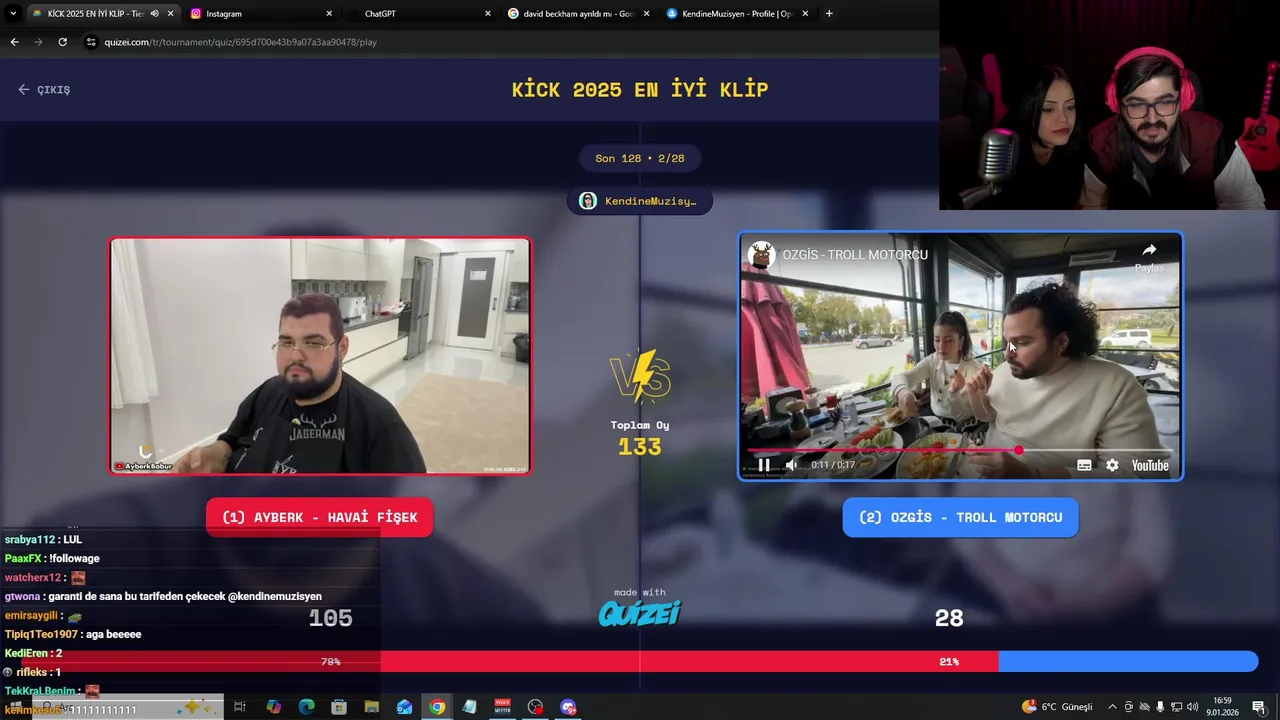Open a new browser tab

click(x=829, y=13)
